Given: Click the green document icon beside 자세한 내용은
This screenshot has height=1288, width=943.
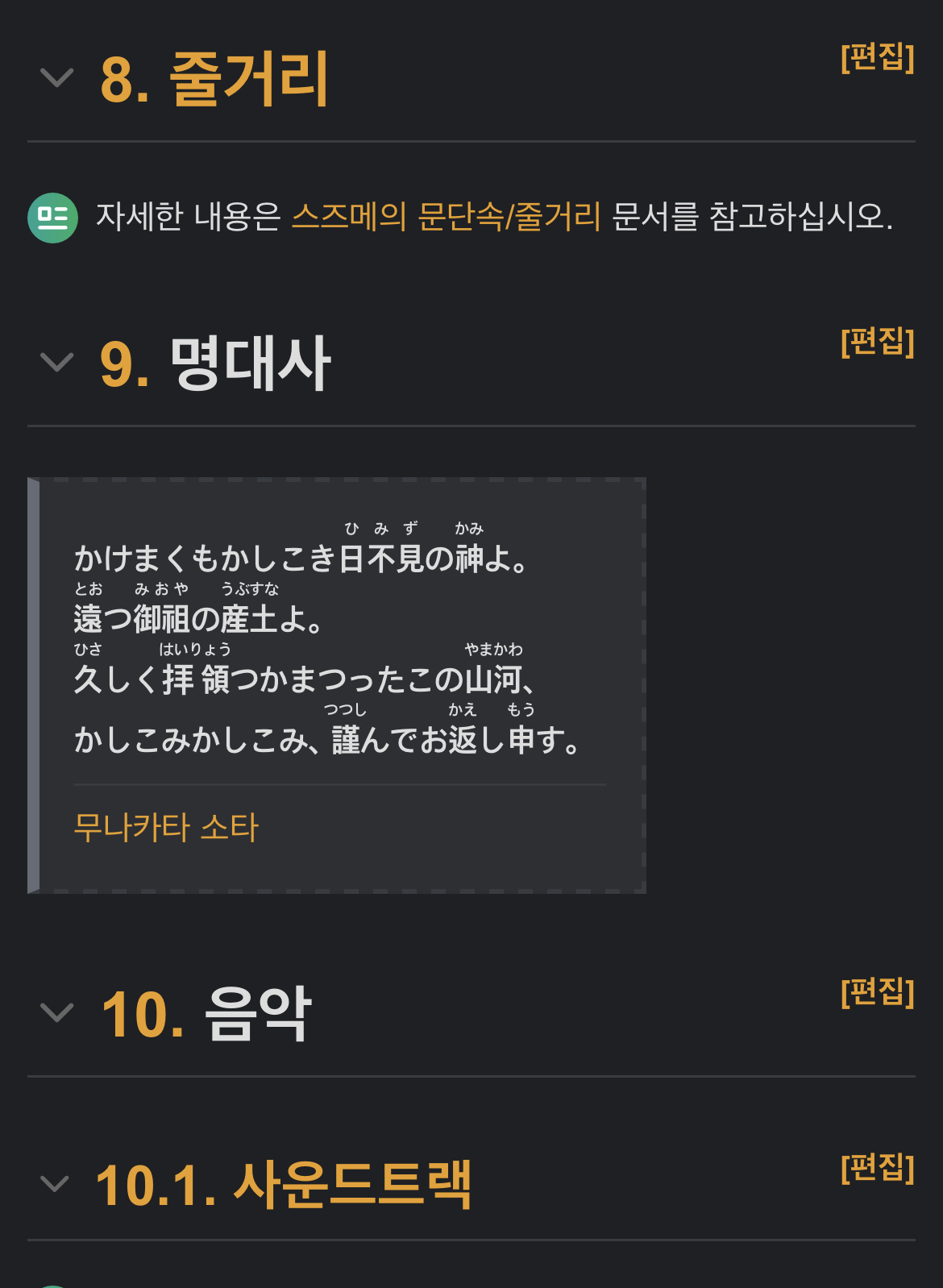Looking at the screenshot, I should 52,218.
